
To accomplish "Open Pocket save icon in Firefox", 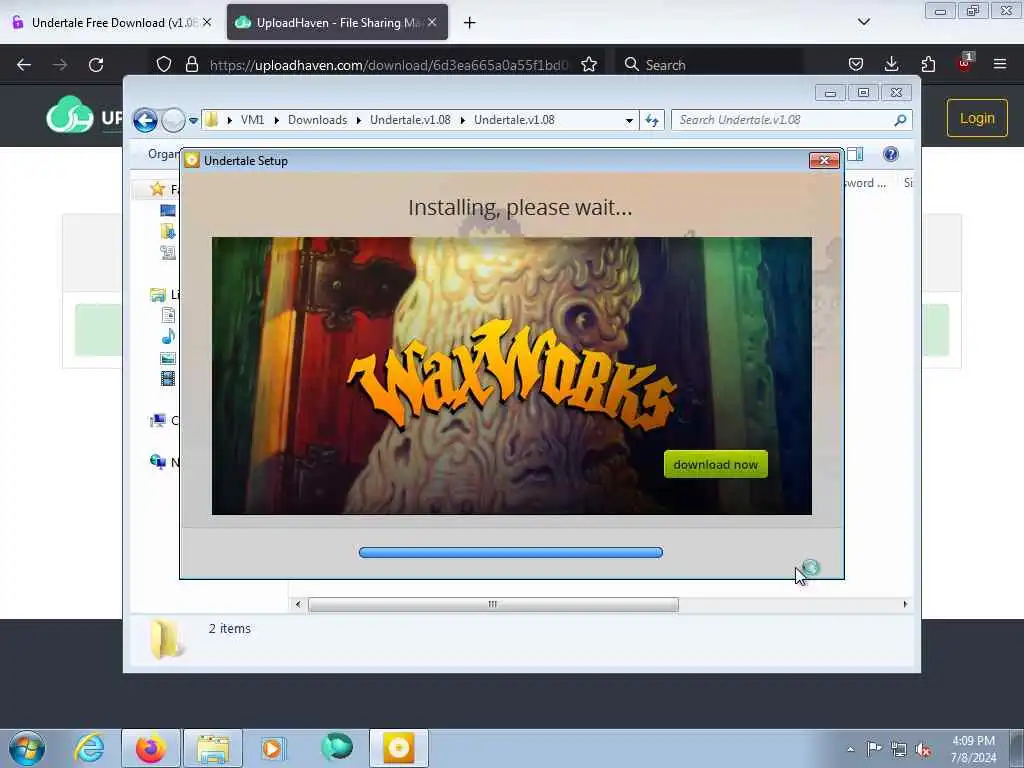I will tap(856, 64).
